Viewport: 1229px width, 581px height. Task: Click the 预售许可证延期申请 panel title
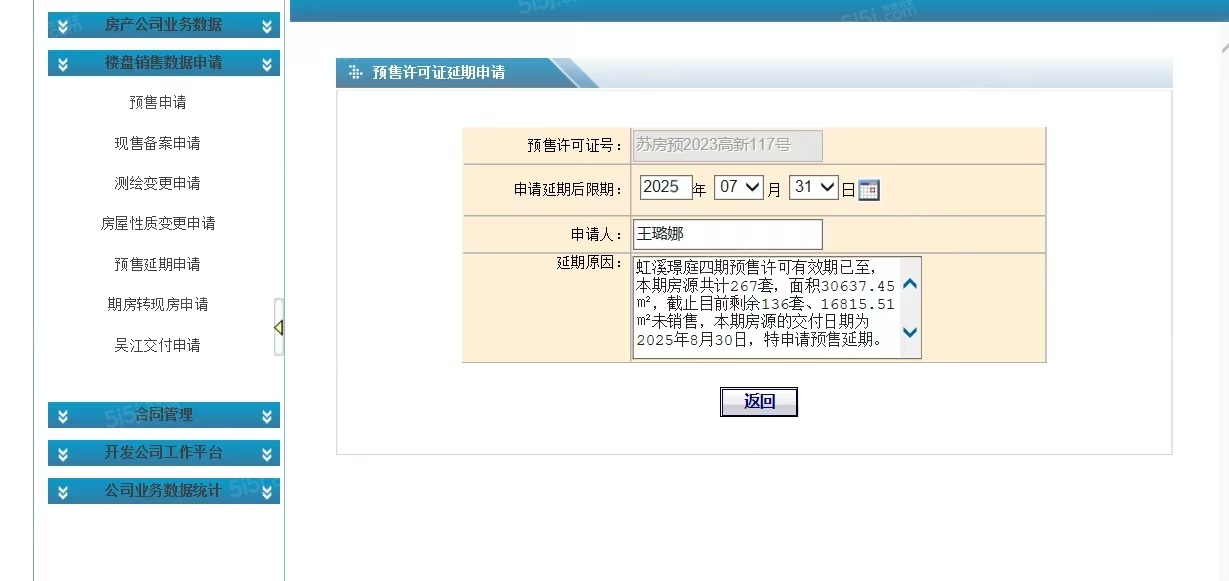[x=438, y=73]
